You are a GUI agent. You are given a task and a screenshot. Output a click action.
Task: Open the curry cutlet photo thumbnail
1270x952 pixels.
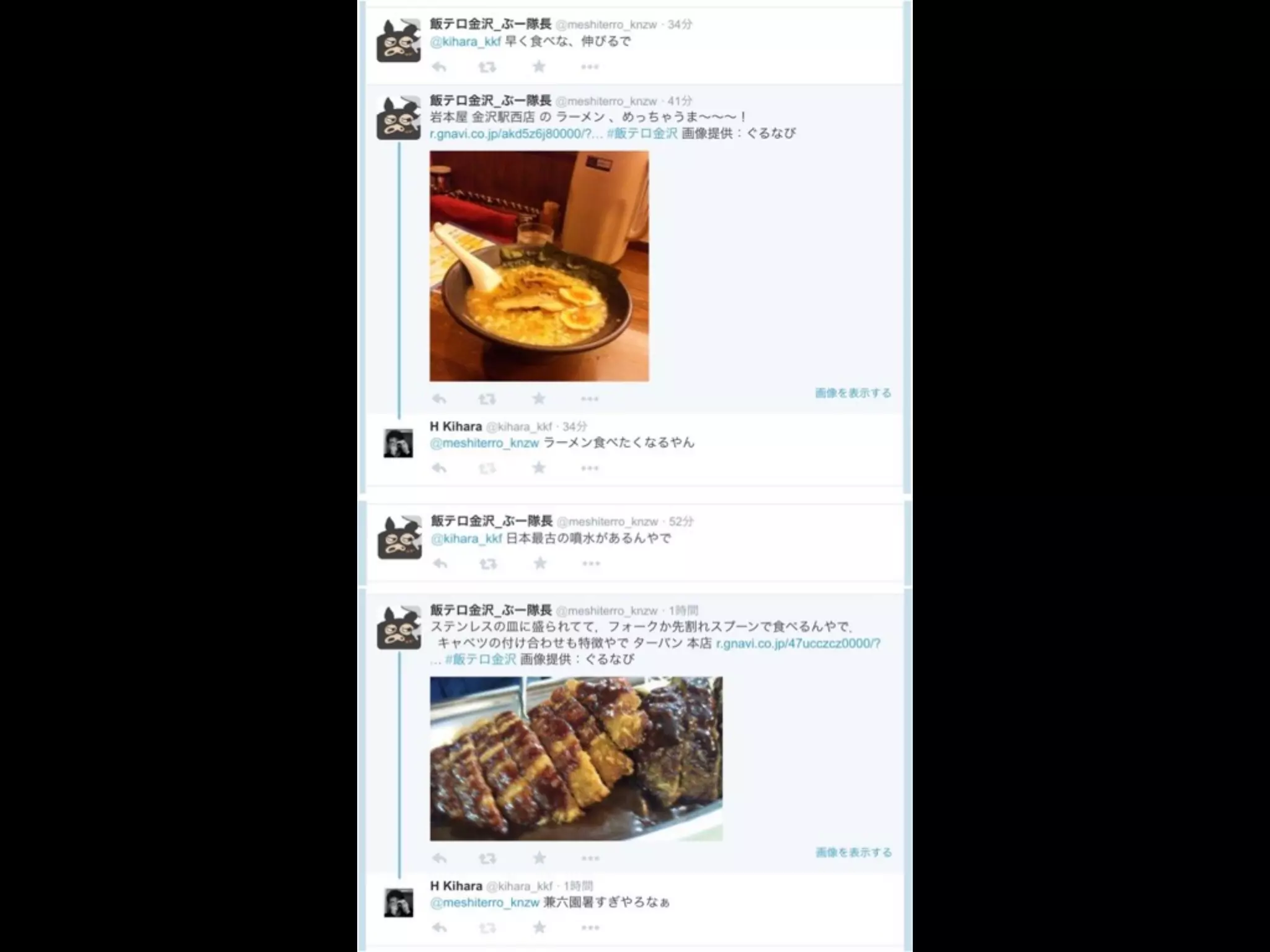click(577, 759)
